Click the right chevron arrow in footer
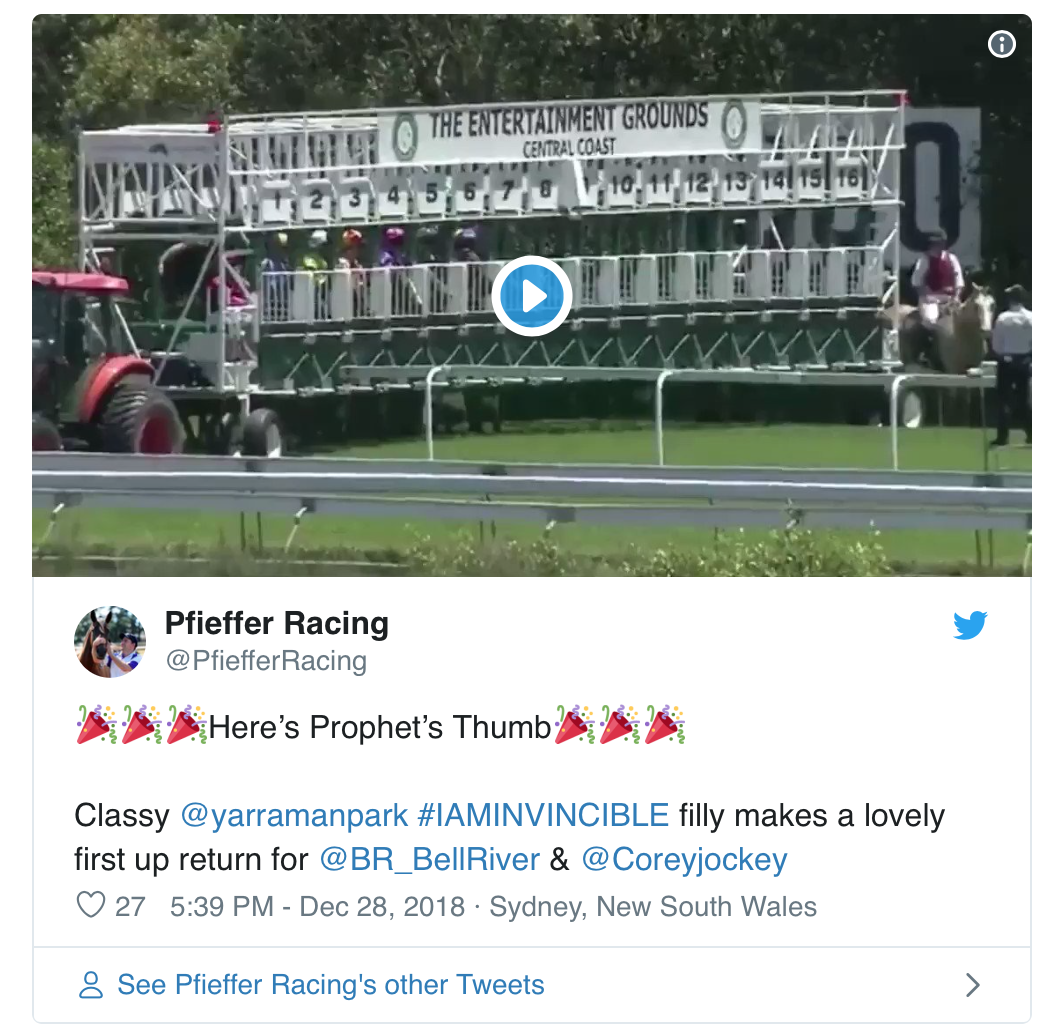The height and width of the screenshot is (1032, 1046). pos(973,985)
